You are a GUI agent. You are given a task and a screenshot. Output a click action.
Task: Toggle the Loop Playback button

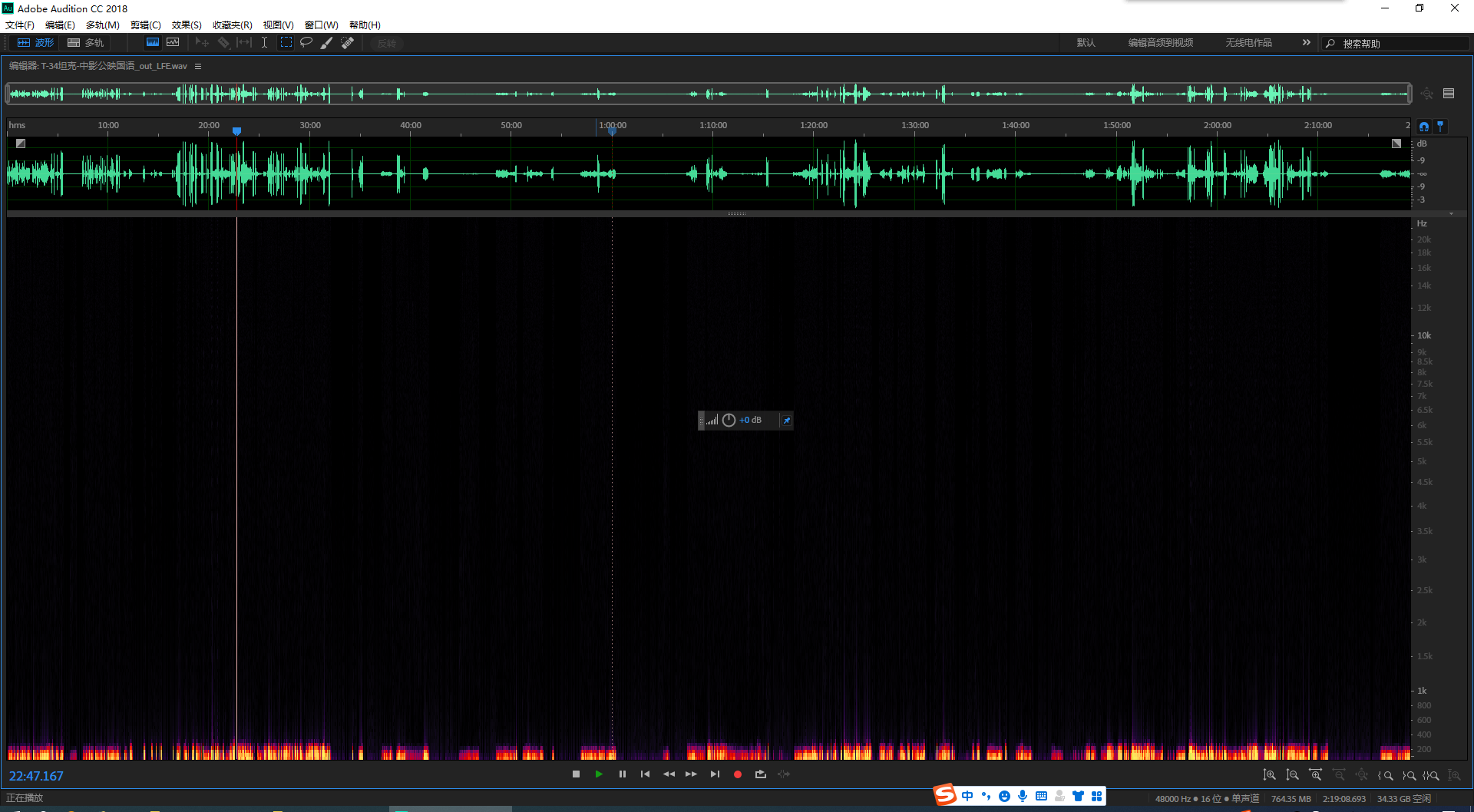[761, 774]
